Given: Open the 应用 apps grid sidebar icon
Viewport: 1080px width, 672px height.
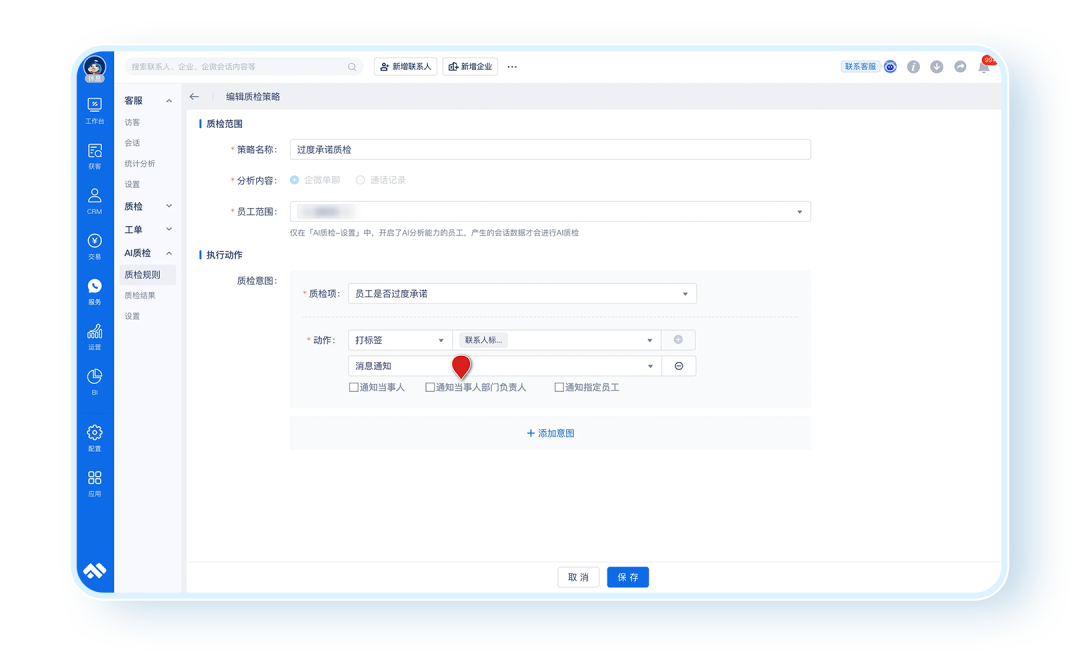Looking at the screenshot, I should pyautogui.click(x=94, y=483).
